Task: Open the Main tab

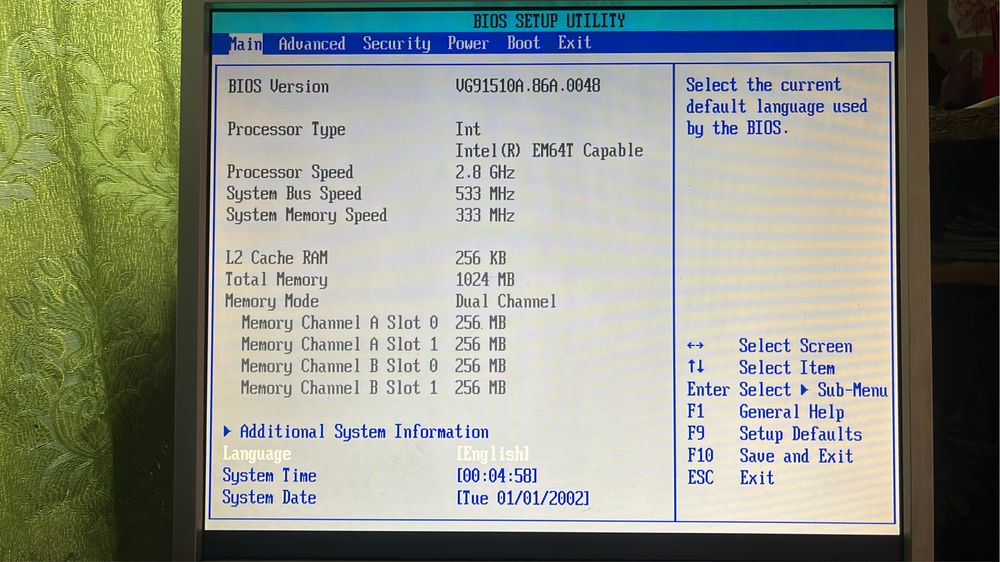Action: 246,43
